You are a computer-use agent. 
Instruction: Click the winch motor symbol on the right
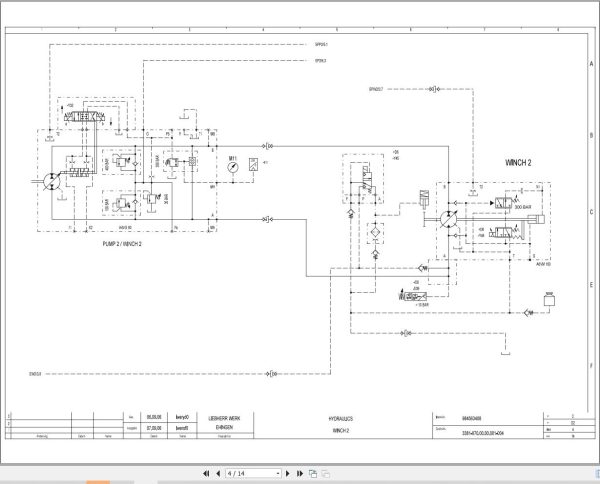(448, 219)
